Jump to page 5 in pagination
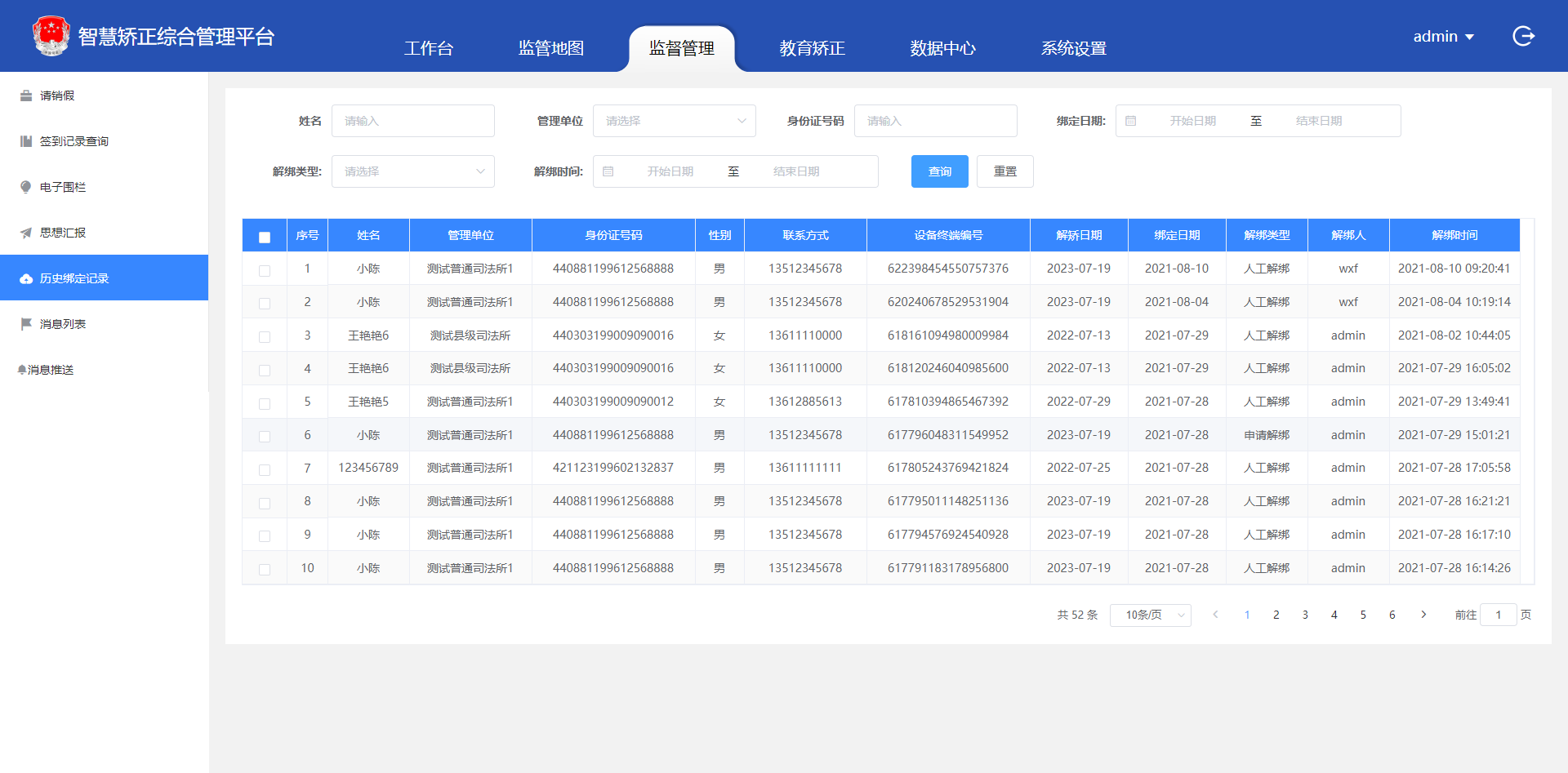The height and width of the screenshot is (773, 1568). (1363, 615)
